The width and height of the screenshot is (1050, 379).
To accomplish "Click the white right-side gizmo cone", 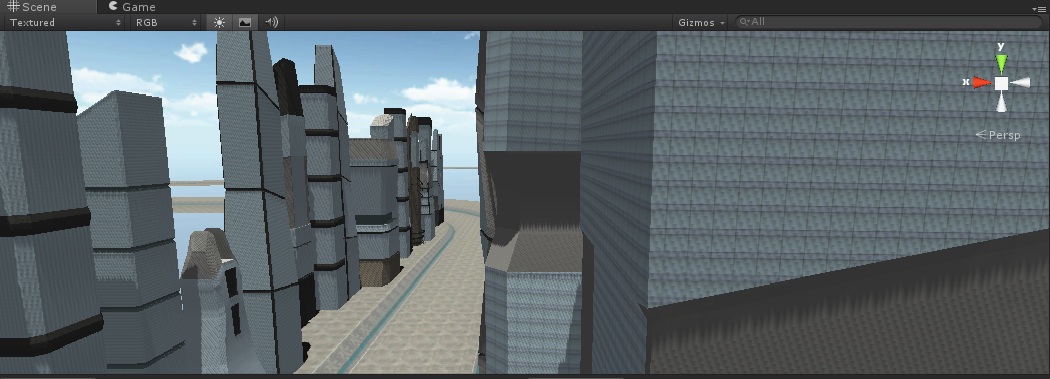I will point(1021,82).
